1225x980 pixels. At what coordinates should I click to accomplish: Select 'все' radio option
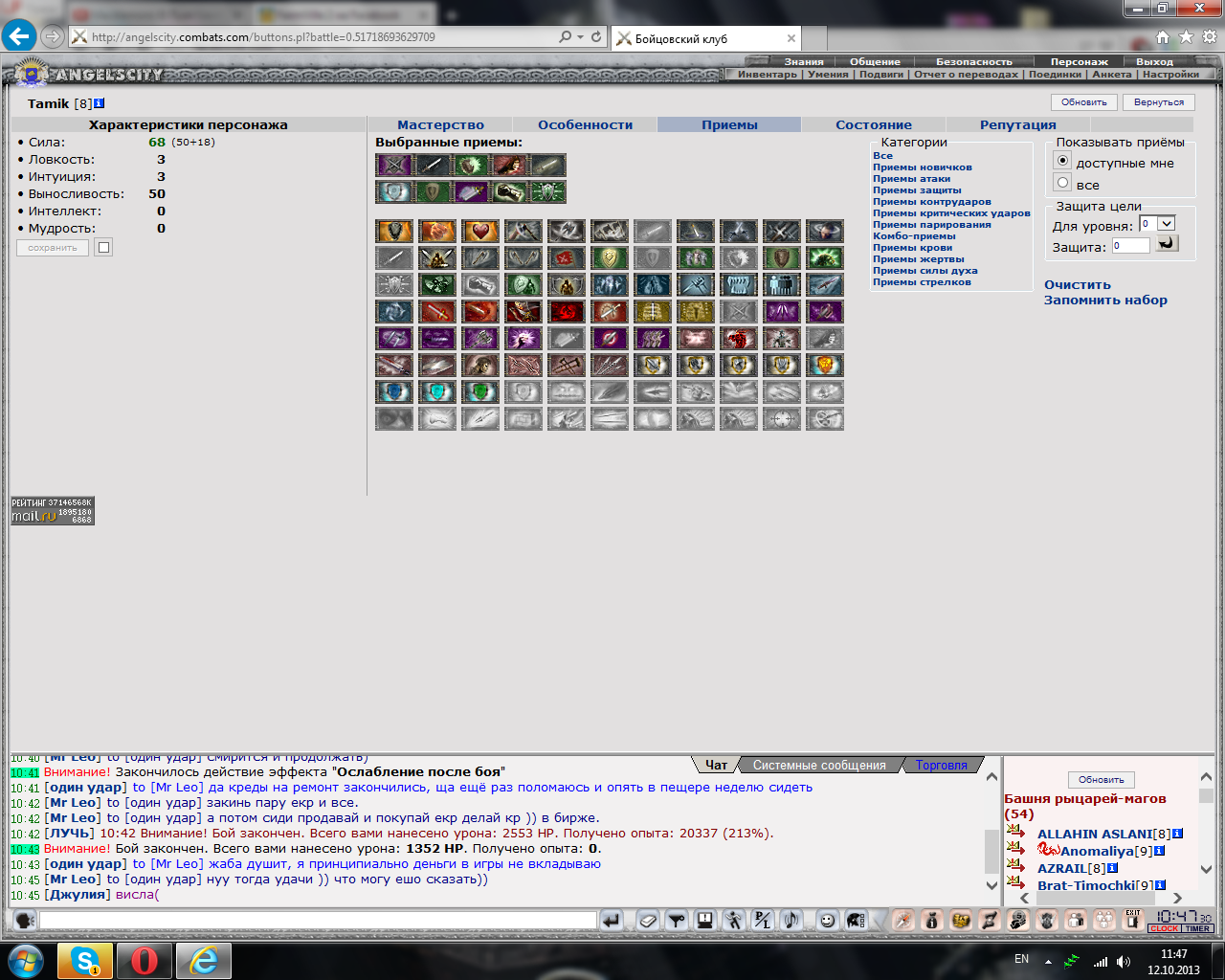(1062, 183)
